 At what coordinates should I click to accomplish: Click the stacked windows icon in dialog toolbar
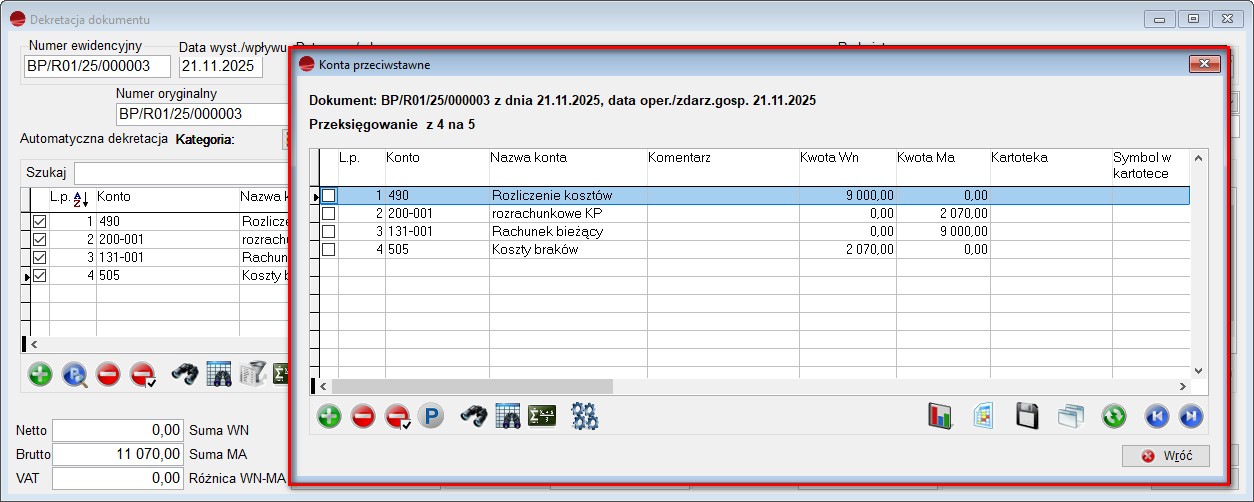click(x=1071, y=416)
